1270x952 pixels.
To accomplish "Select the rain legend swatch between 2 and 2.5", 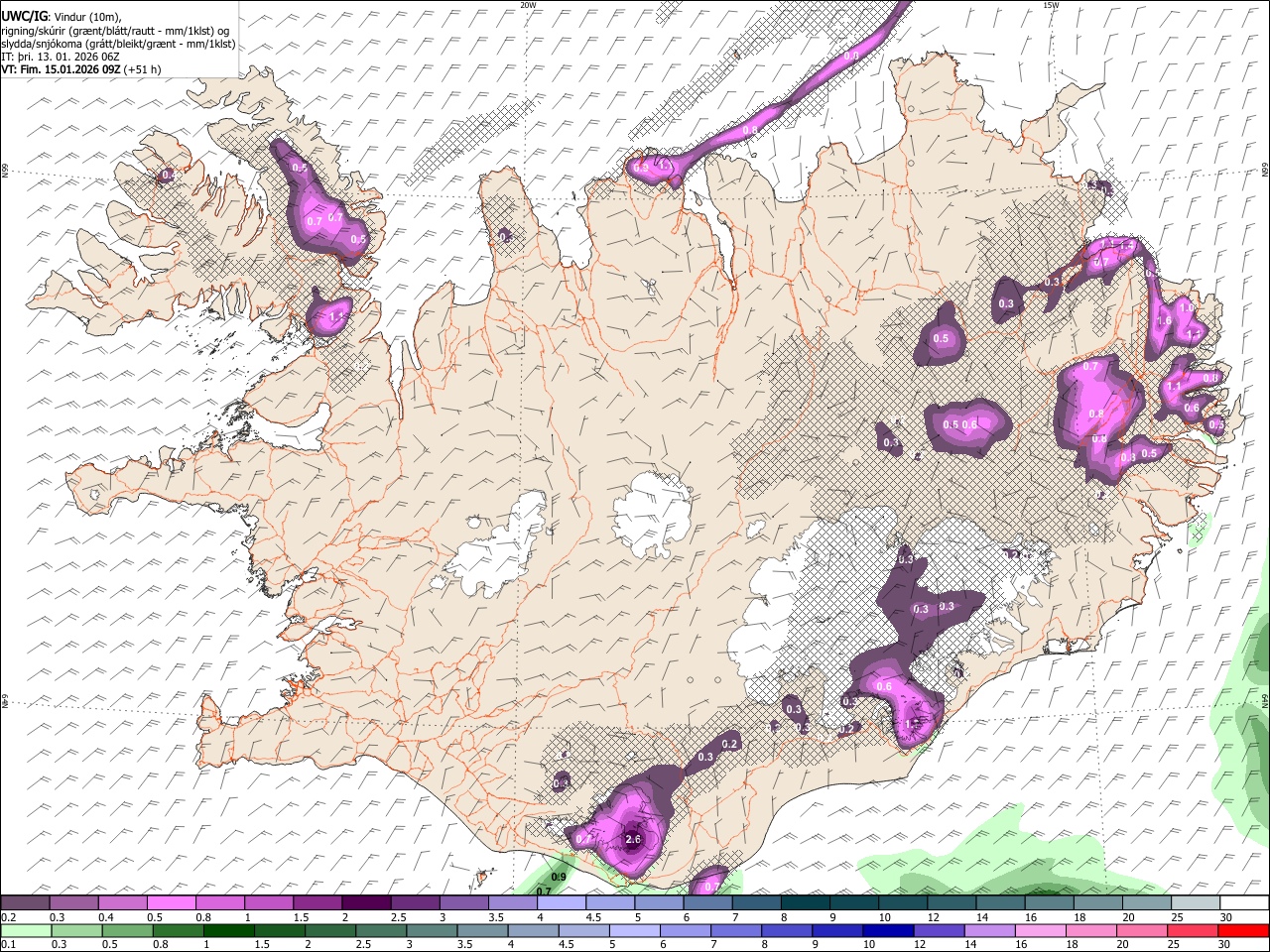I will click(x=329, y=931).
